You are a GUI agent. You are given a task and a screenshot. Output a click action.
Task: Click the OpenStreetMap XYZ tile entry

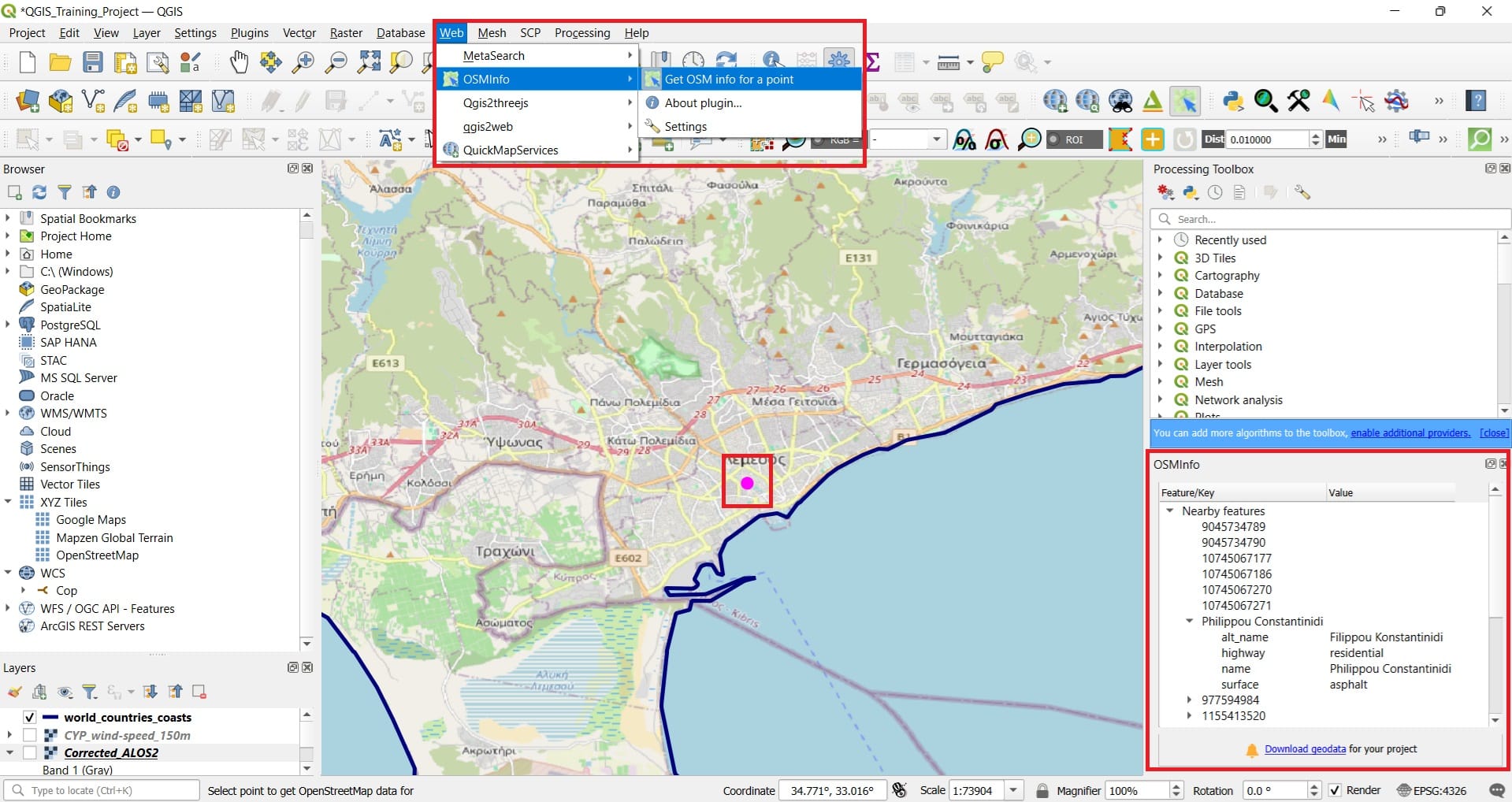pos(97,555)
